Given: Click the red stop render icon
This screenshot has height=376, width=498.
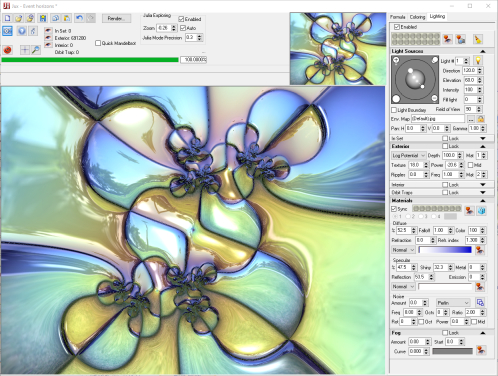Looking at the screenshot, I should pyautogui.click(x=7, y=50).
